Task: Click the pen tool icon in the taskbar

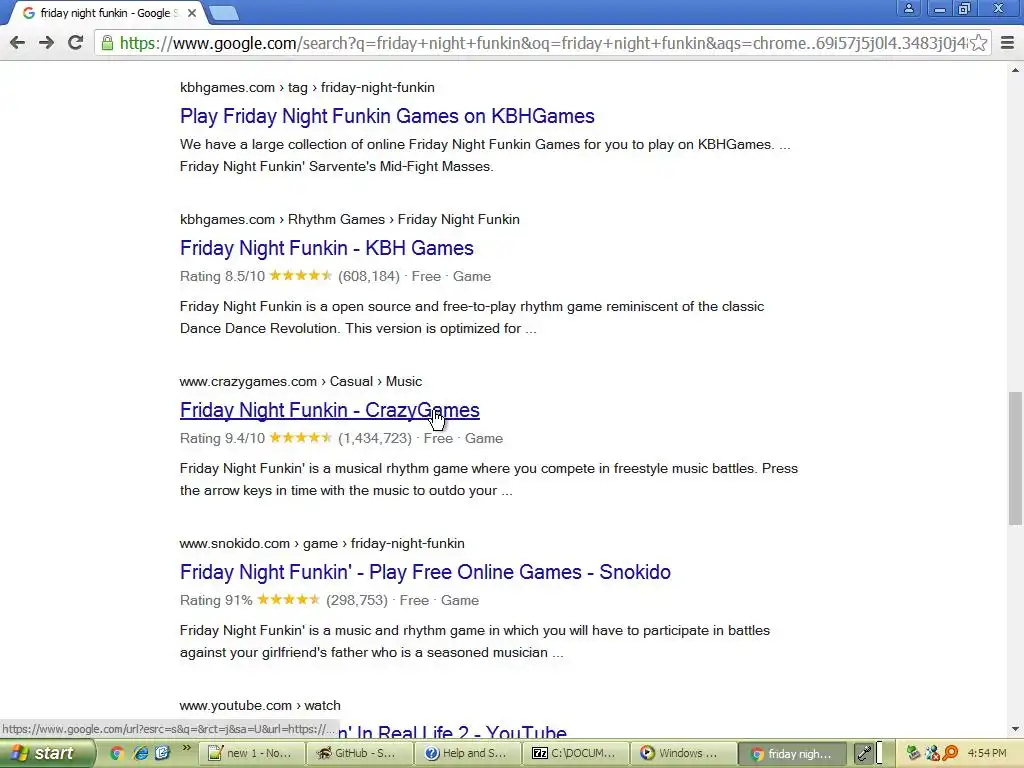Action: 864,753
